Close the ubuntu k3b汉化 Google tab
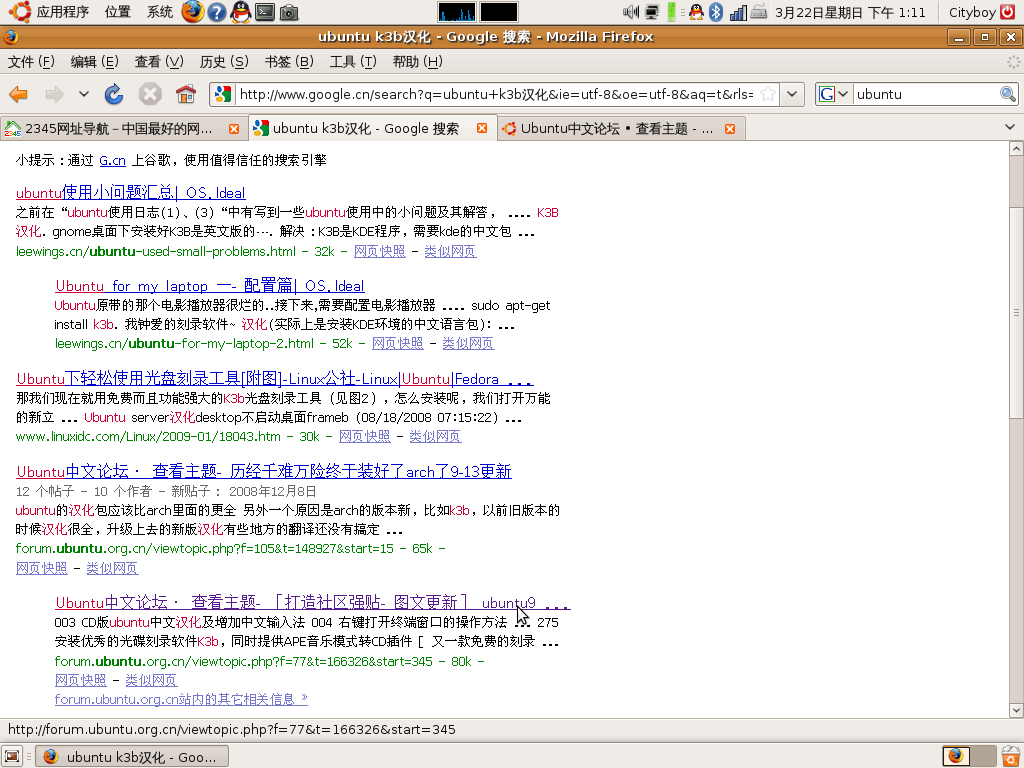Viewport: 1024px width, 768px height. pos(482,128)
